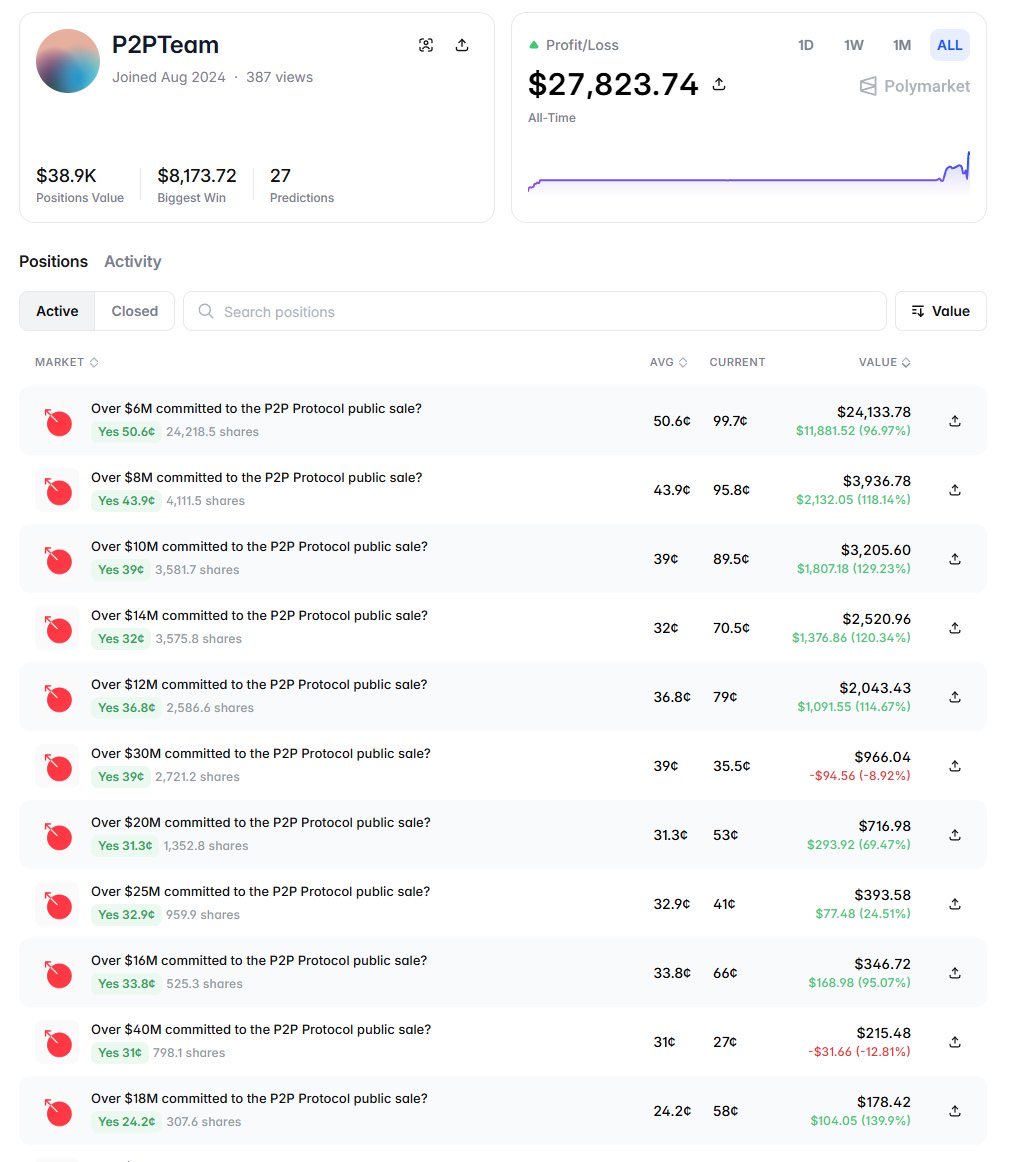The image size is (1011, 1162).
Task: Open market icon for Over $12M row
Action: pos(57,697)
